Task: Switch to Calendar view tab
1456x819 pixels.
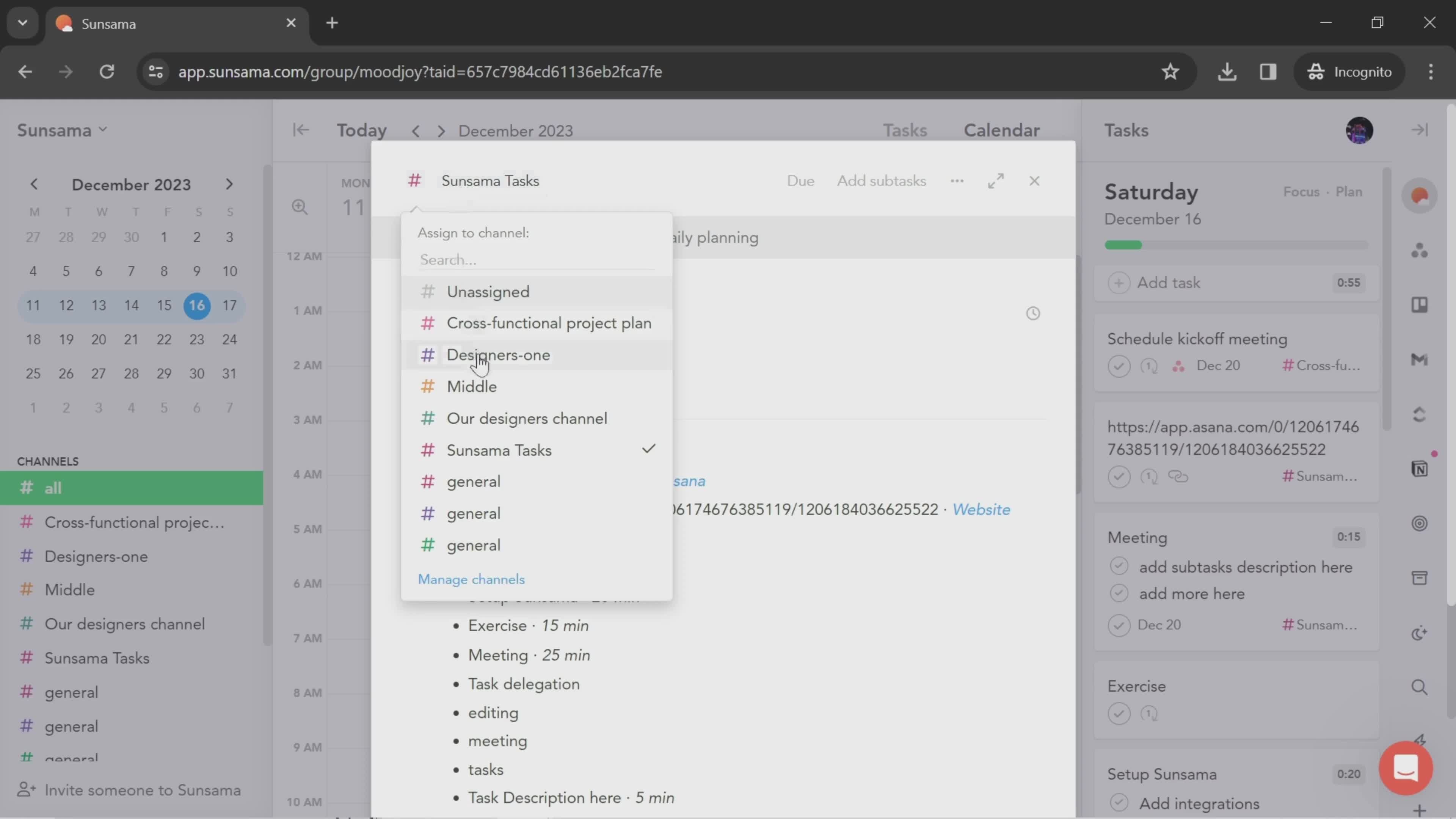Action: pos(1001,130)
